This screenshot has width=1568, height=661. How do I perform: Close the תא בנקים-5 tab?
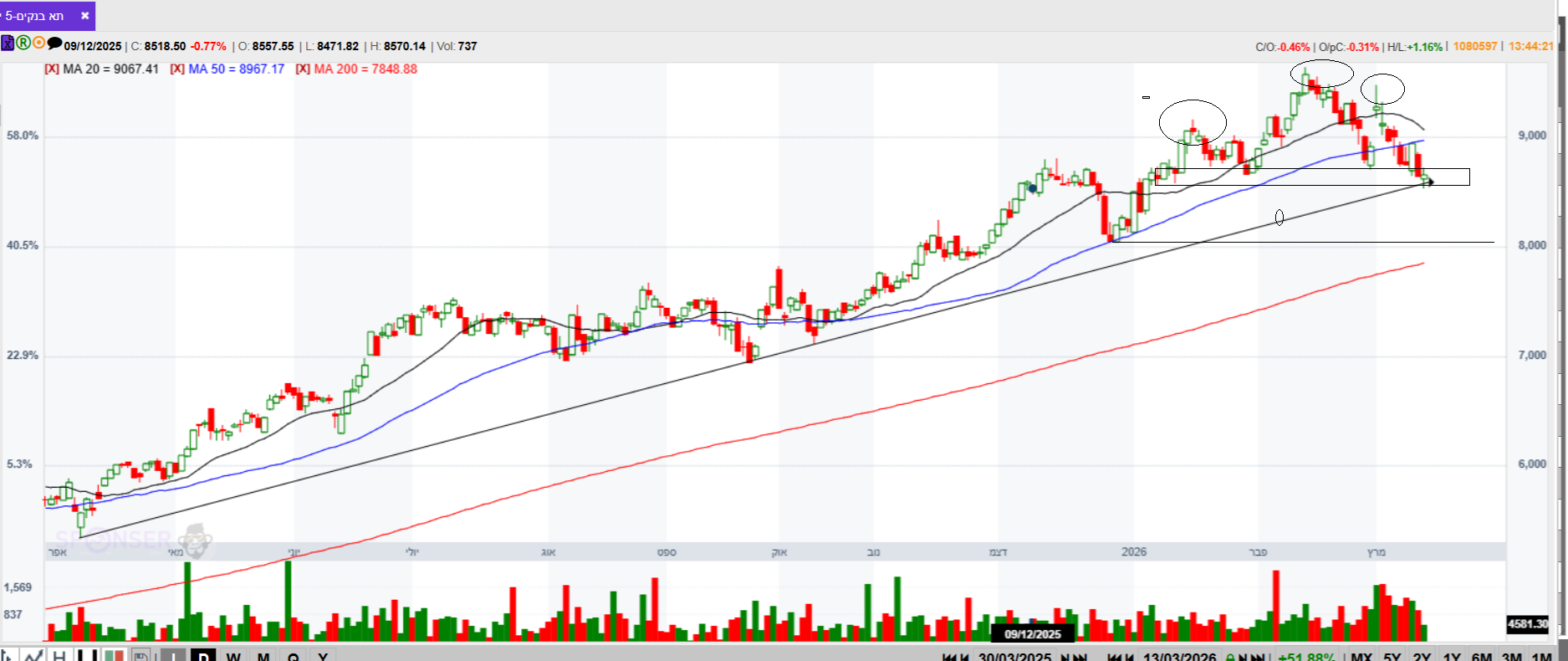point(84,16)
